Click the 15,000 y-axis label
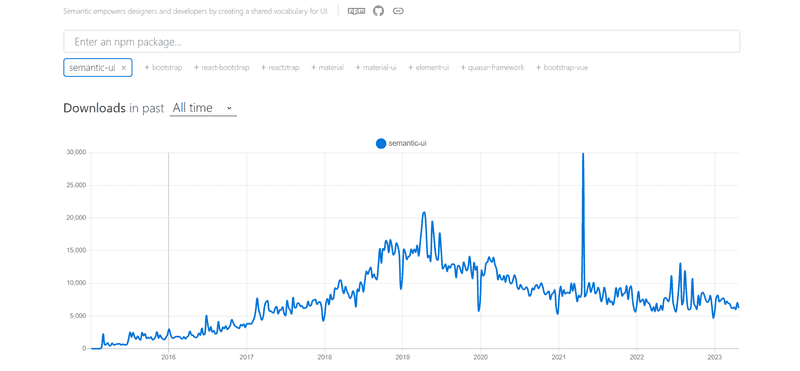800x371 pixels. pos(77,251)
